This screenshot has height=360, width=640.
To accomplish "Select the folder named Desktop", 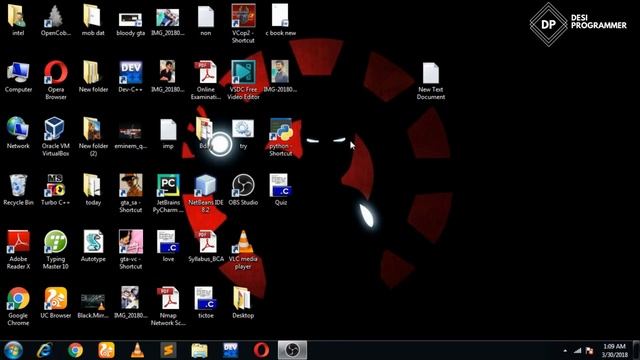I will 242,299.
